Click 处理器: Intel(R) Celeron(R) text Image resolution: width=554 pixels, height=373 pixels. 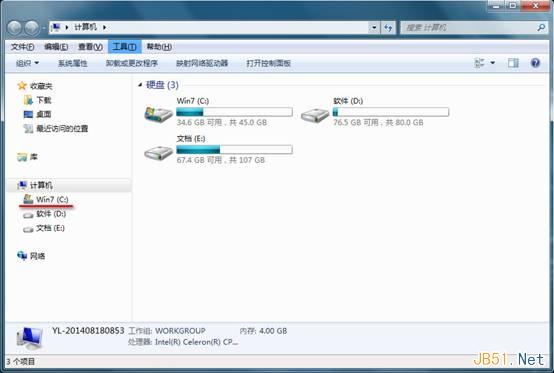[x=183, y=342]
